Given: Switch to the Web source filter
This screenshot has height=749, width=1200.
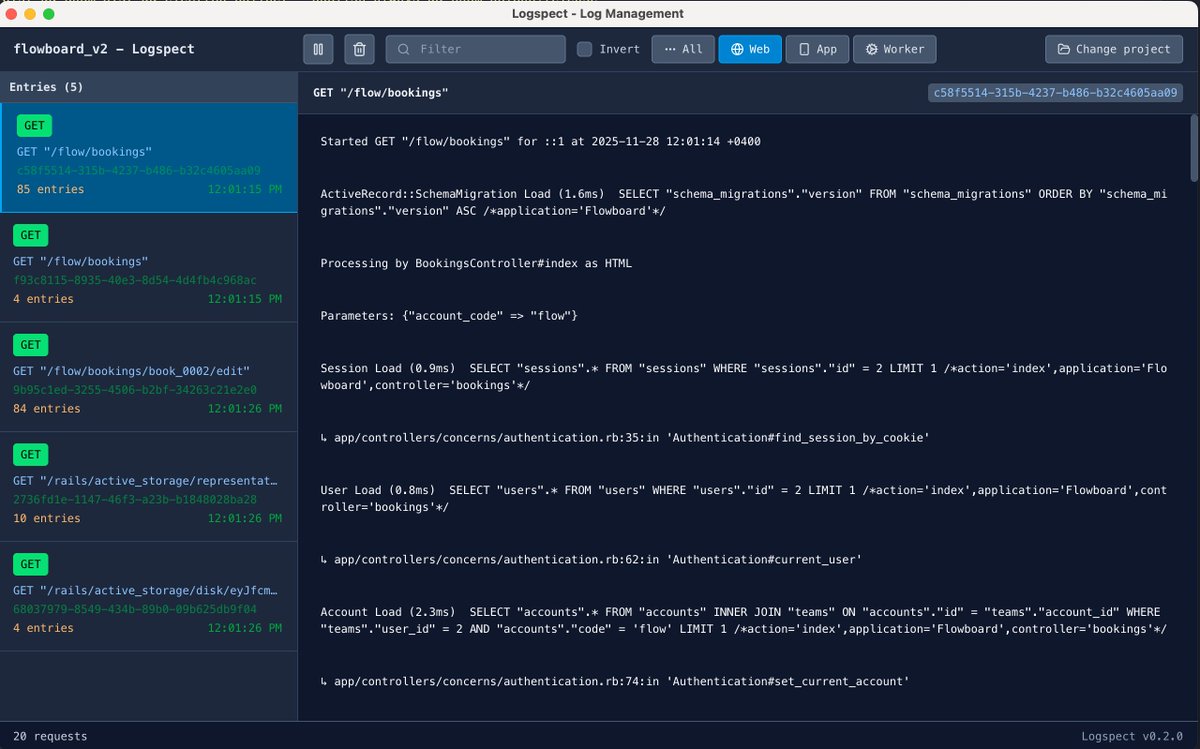Looking at the screenshot, I should (750, 49).
